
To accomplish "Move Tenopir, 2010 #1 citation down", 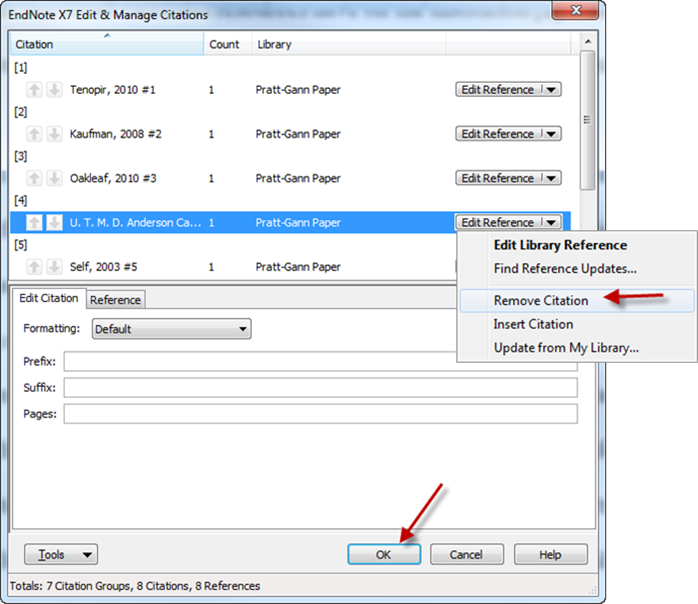I will 54,89.
